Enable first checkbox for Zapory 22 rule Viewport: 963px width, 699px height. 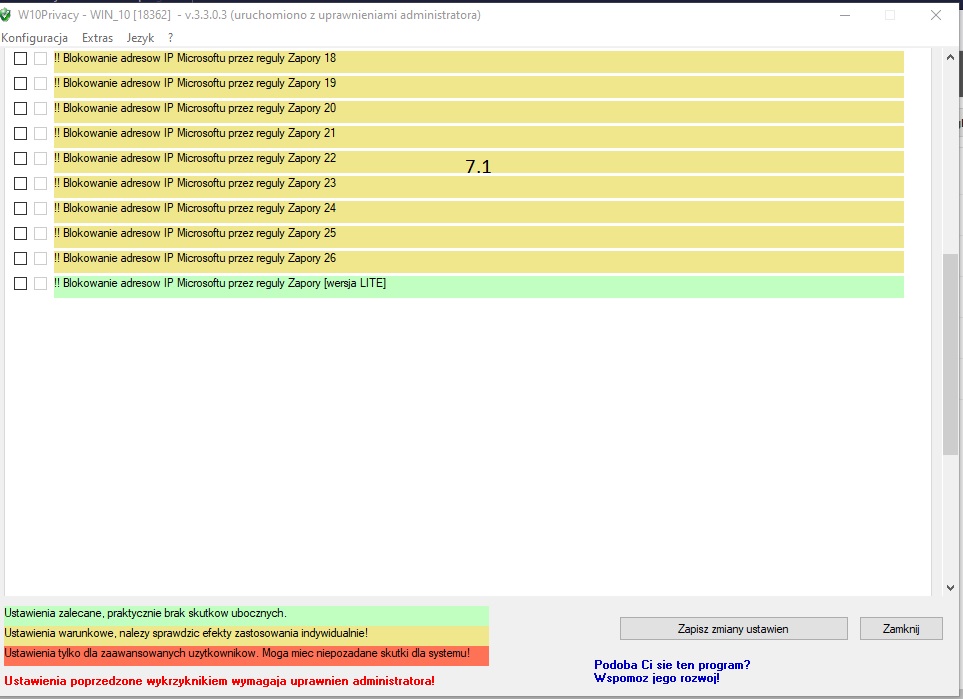point(20,158)
